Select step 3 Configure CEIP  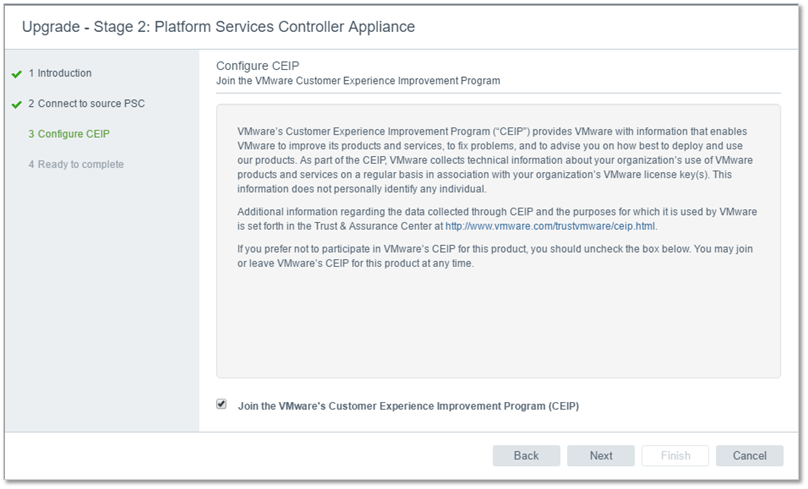[69, 134]
